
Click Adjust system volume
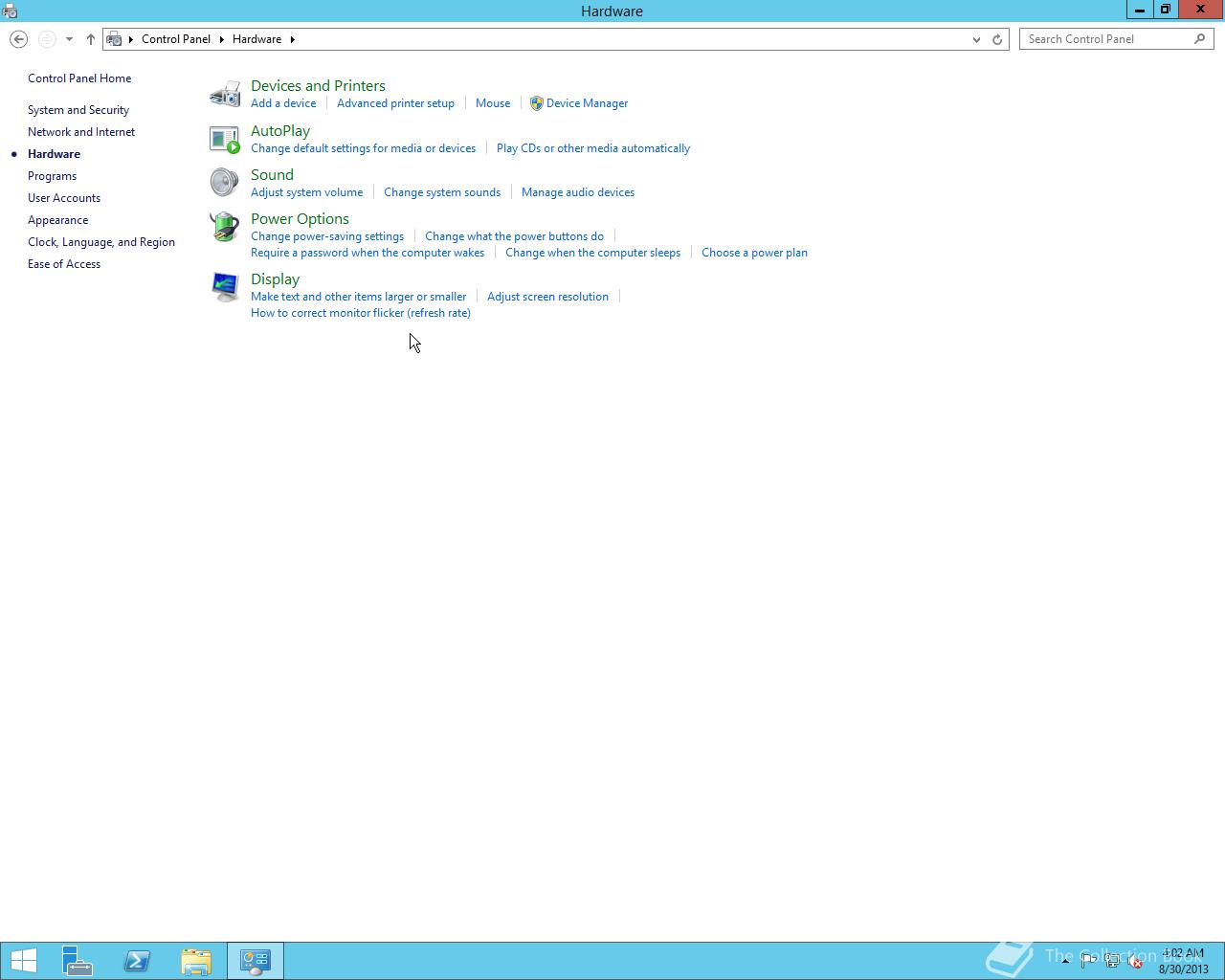click(306, 192)
